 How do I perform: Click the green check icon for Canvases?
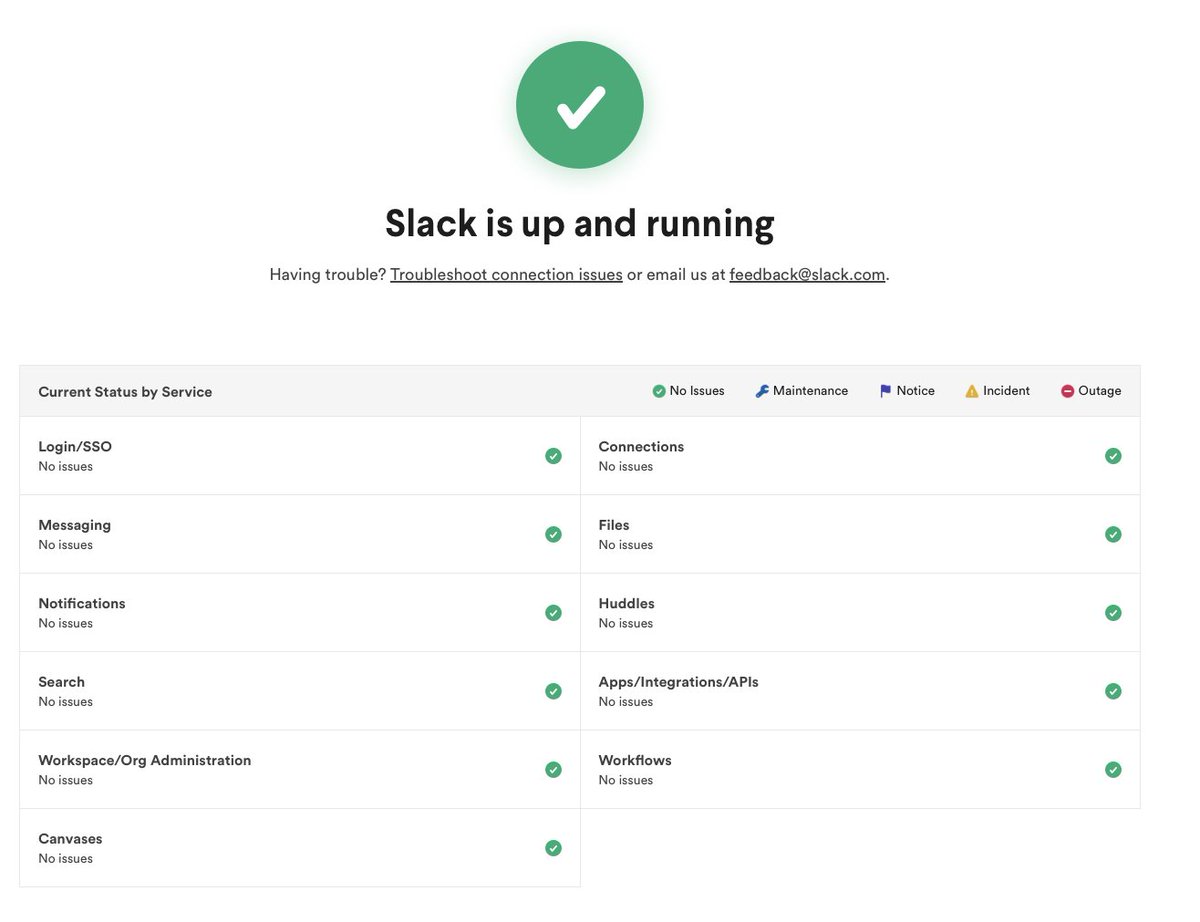[553, 848]
